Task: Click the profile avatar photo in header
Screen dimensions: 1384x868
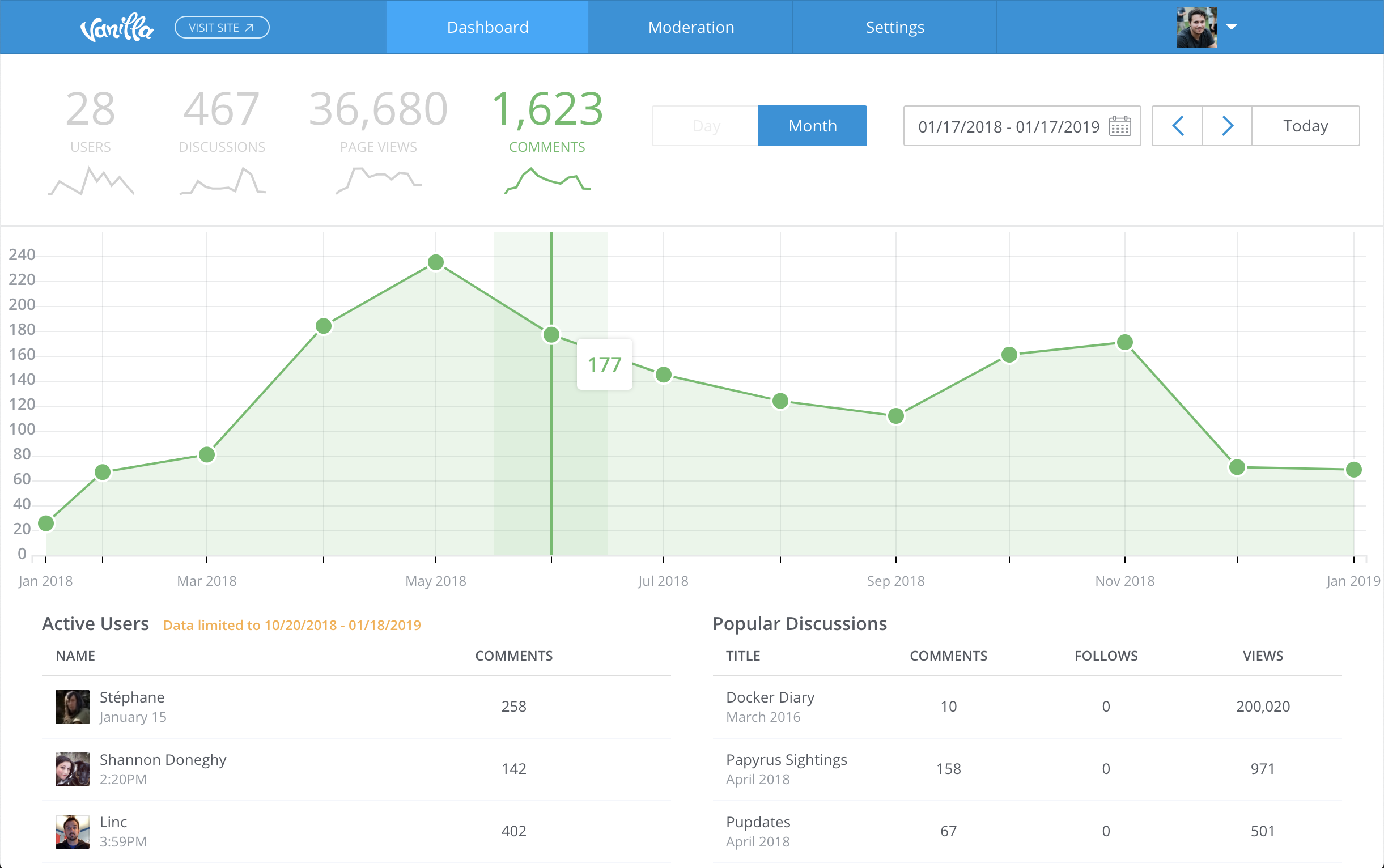Action: pyautogui.click(x=1196, y=28)
